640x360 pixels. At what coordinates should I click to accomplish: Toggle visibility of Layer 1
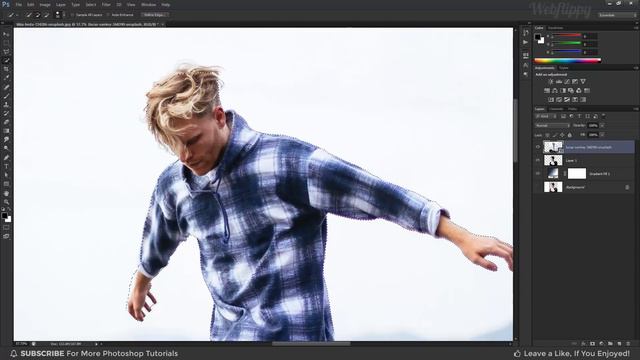538,160
